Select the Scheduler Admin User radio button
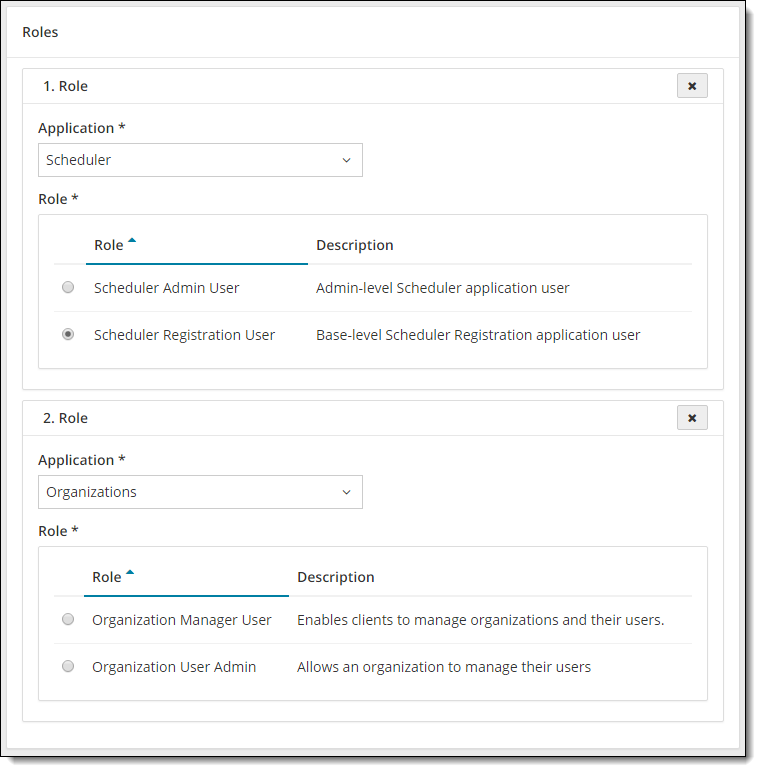Image resolution: width=761 pixels, height=772 pixels. pos(68,287)
